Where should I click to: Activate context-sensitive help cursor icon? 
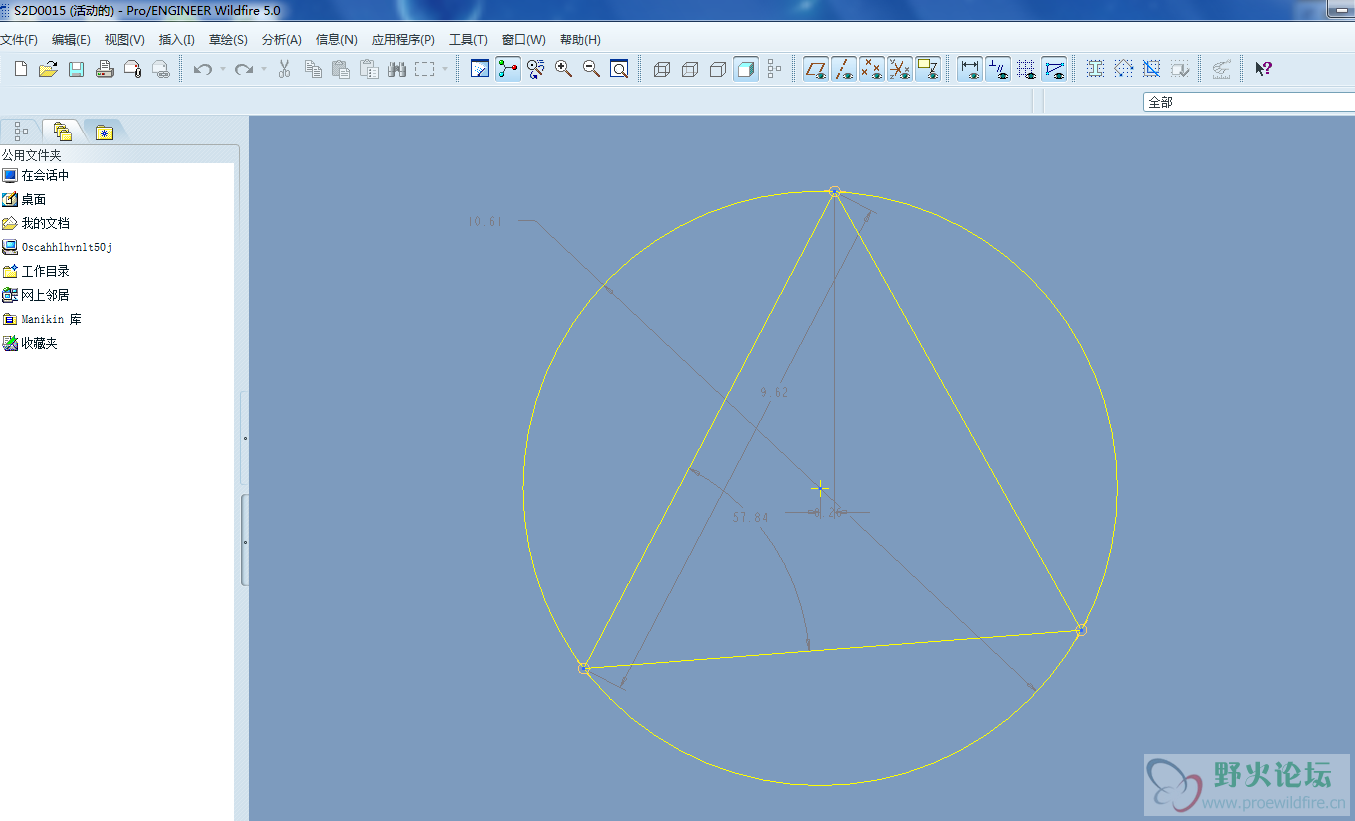pos(1263,69)
